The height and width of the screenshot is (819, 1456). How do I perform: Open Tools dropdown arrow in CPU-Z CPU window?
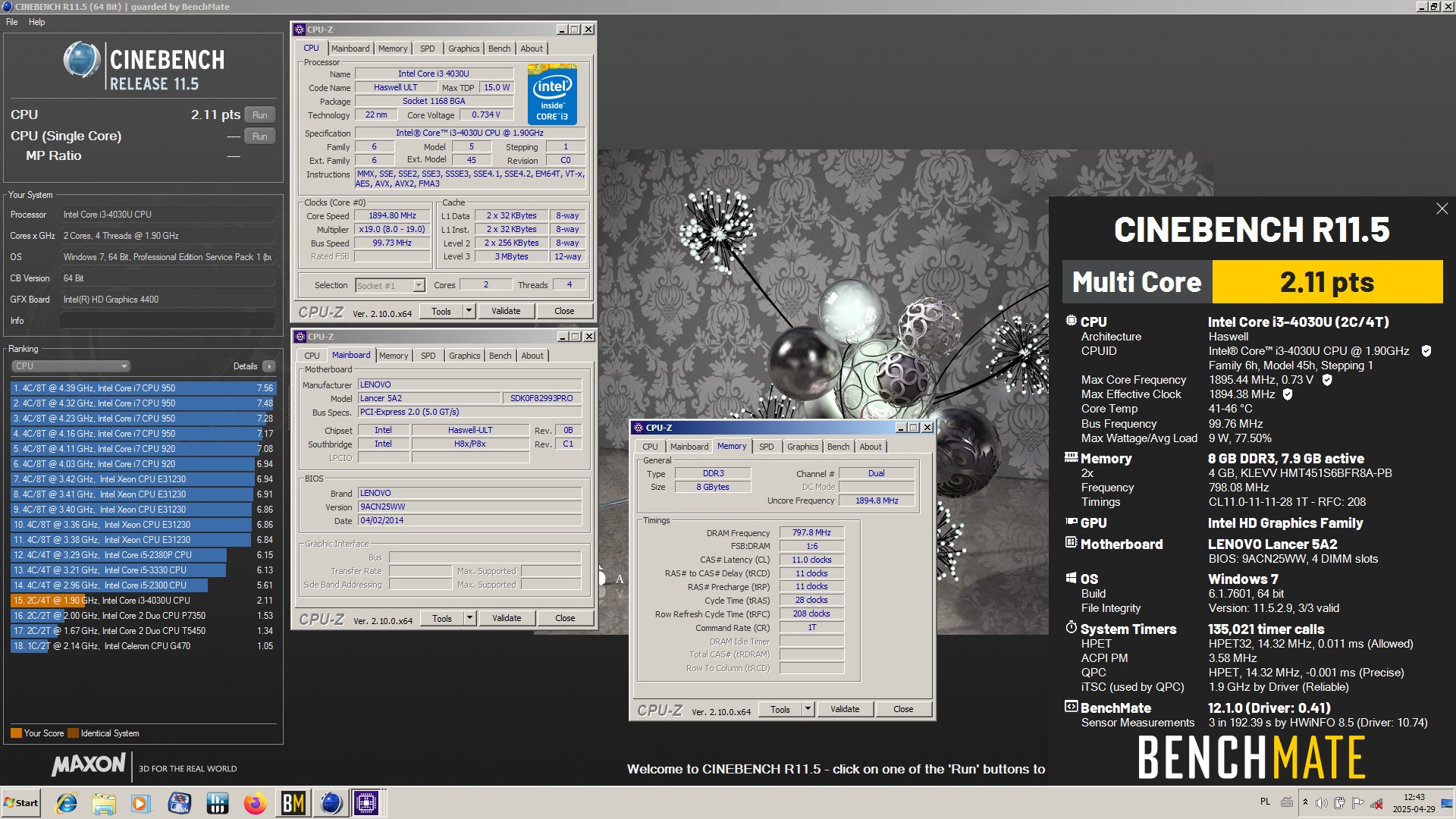(x=469, y=311)
